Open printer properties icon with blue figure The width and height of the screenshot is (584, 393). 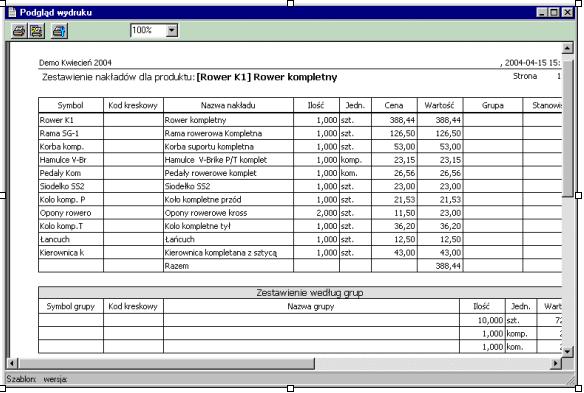click(x=59, y=31)
